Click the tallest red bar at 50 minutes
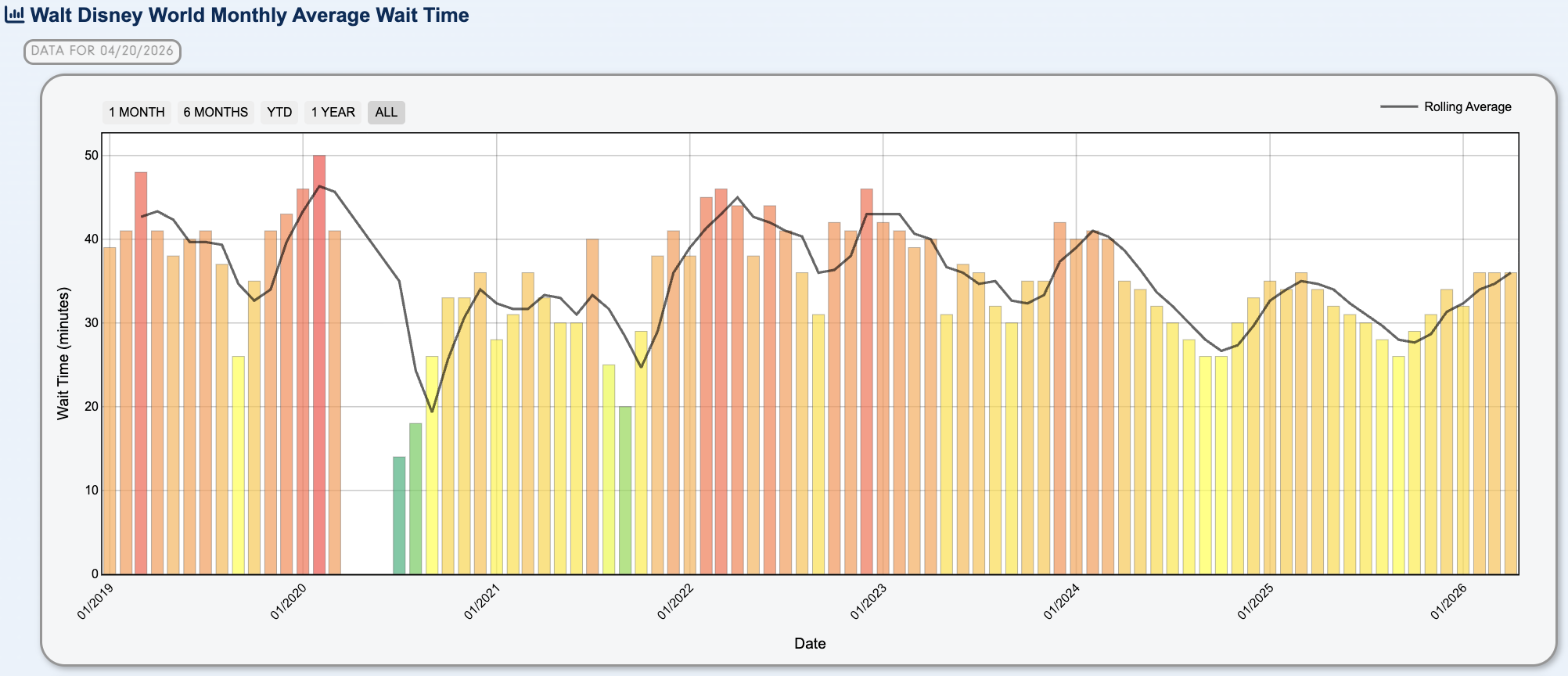Image resolution: width=1568 pixels, height=676 pixels. (319, 364)
